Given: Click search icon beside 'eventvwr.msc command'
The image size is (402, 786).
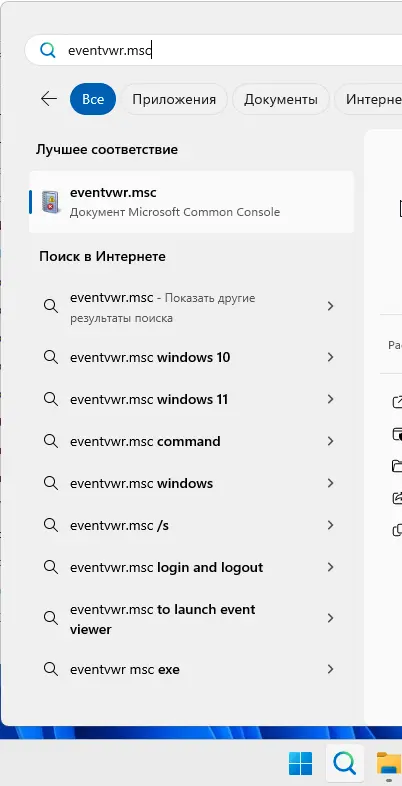Looking at the screenshot, I should [x=51, y=441].
